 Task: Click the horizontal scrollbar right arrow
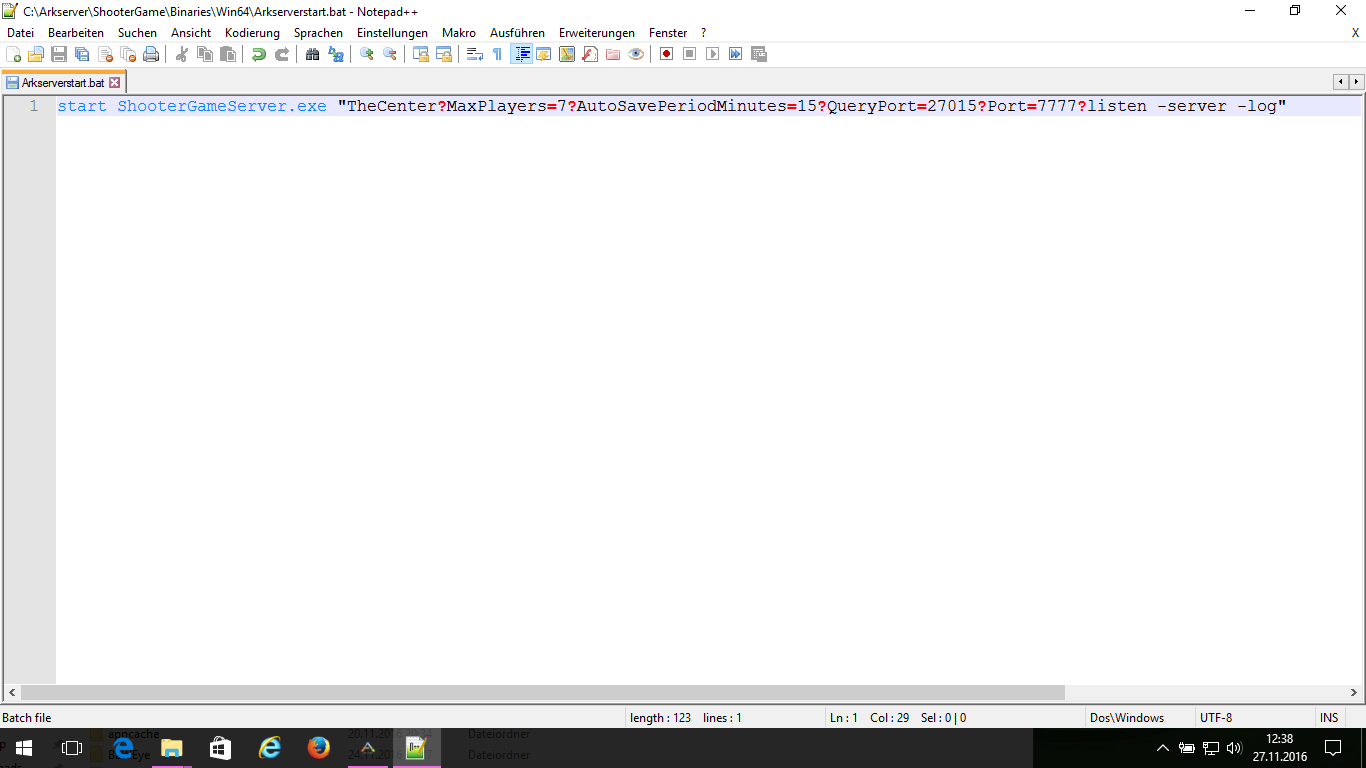point(1356,692)
